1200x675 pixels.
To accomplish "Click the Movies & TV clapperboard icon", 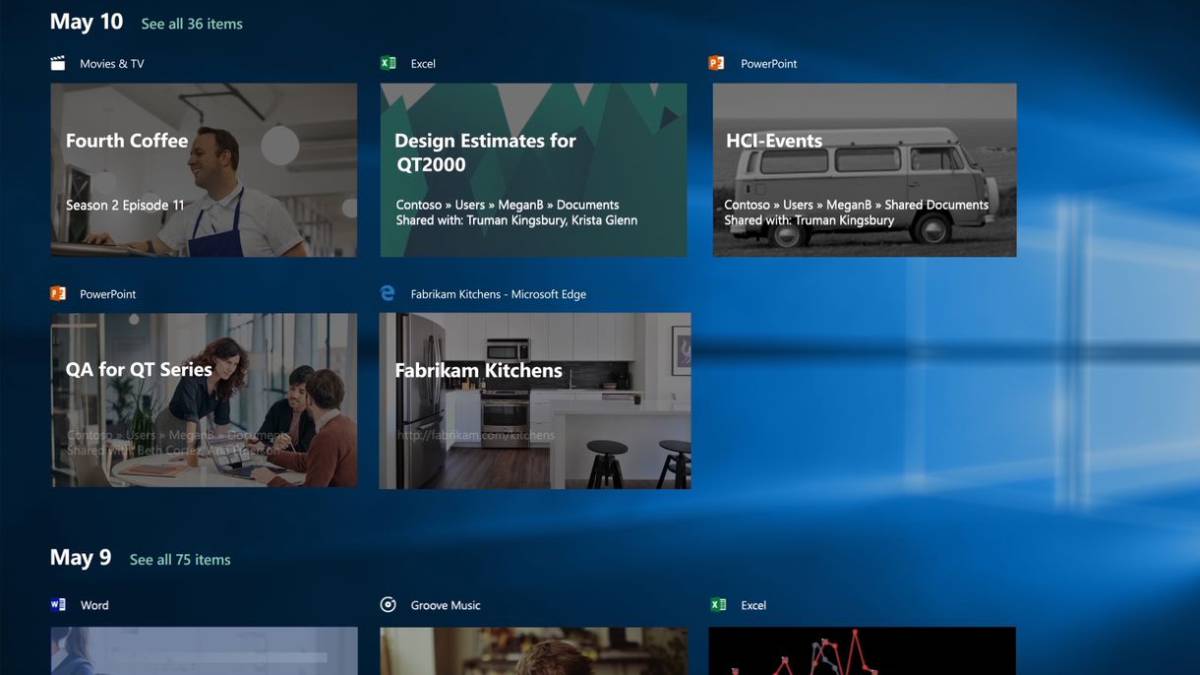I will pyautogui.click(x=58, y=64).
